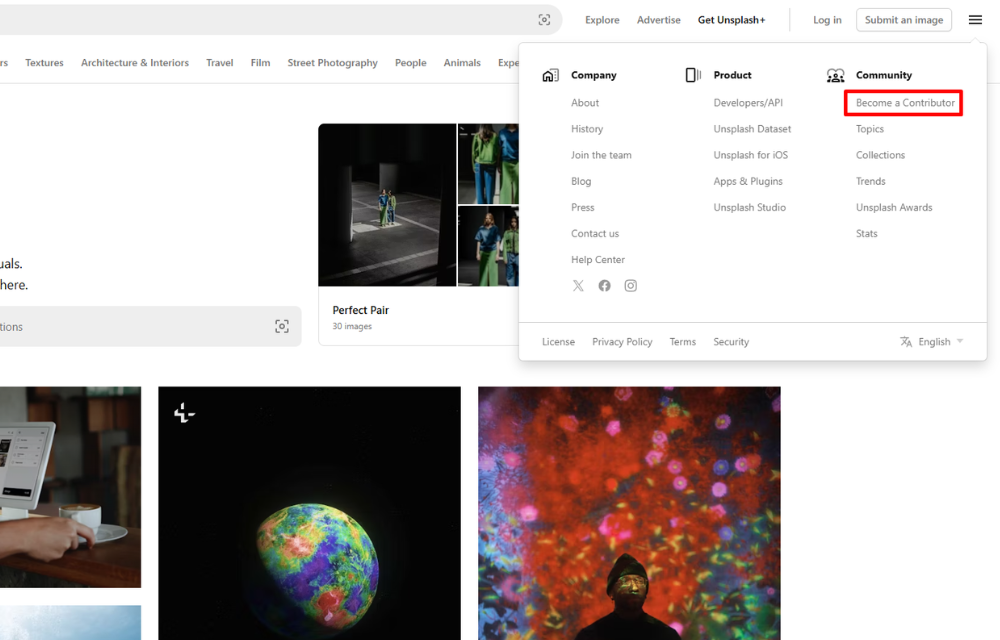Select the Textures topic tab
Image resolution: width=1000 pixels, height=640 pixels.
click(x=44, y=62)
